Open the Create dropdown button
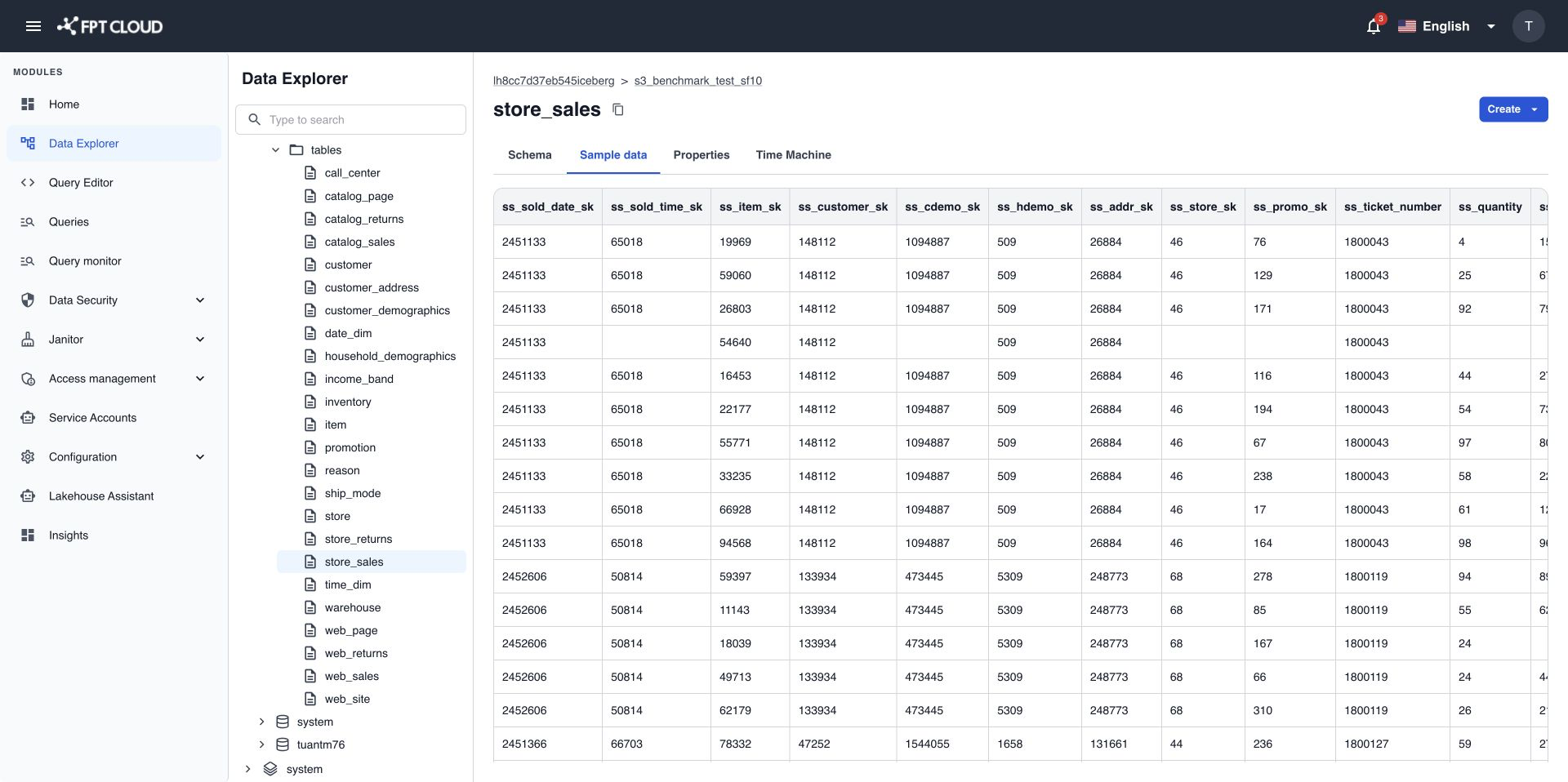This screenshot has width=1568, height=782. pyautogui.click(x=1513, y=109)
